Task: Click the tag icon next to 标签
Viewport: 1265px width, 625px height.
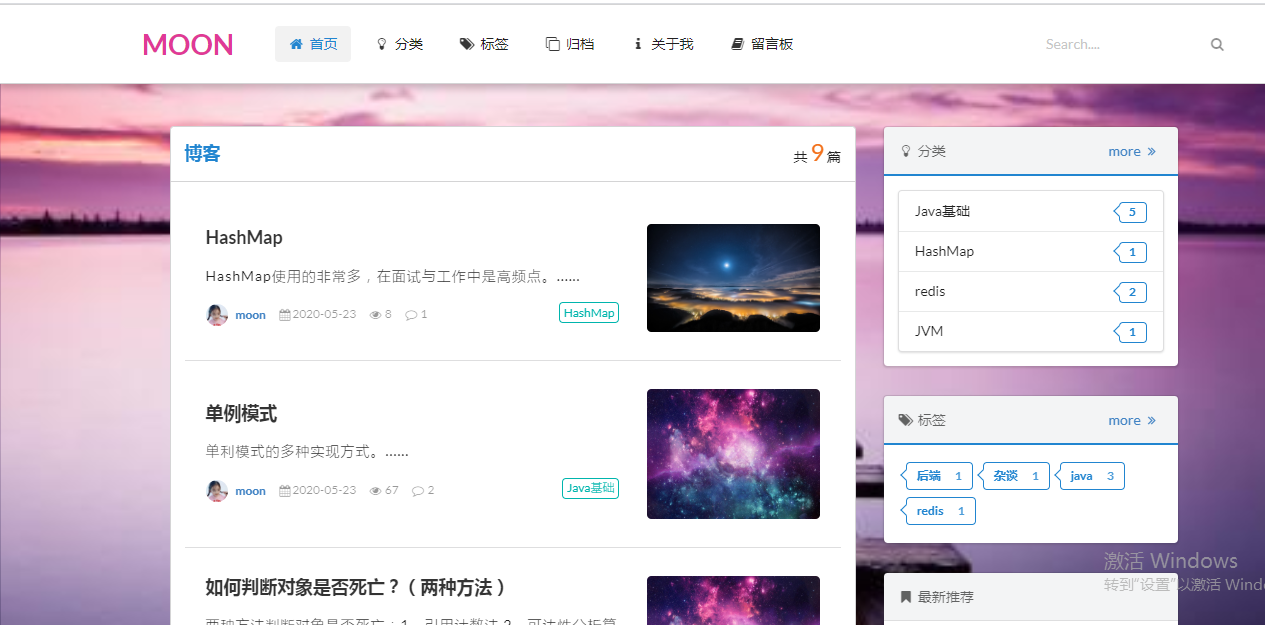Action: tap(464, 43)
